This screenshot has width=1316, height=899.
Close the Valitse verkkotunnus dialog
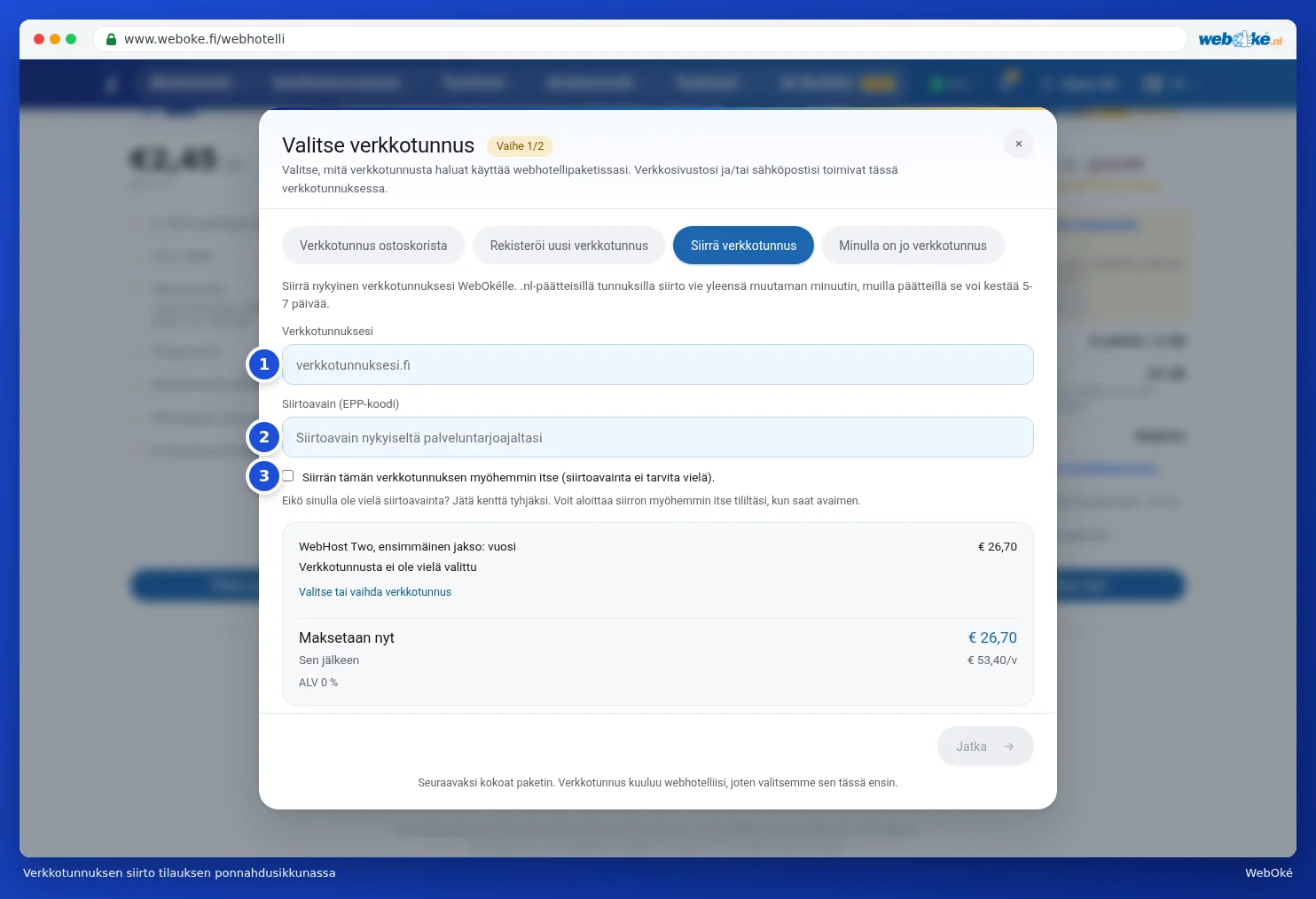[x=1018, y=144]
